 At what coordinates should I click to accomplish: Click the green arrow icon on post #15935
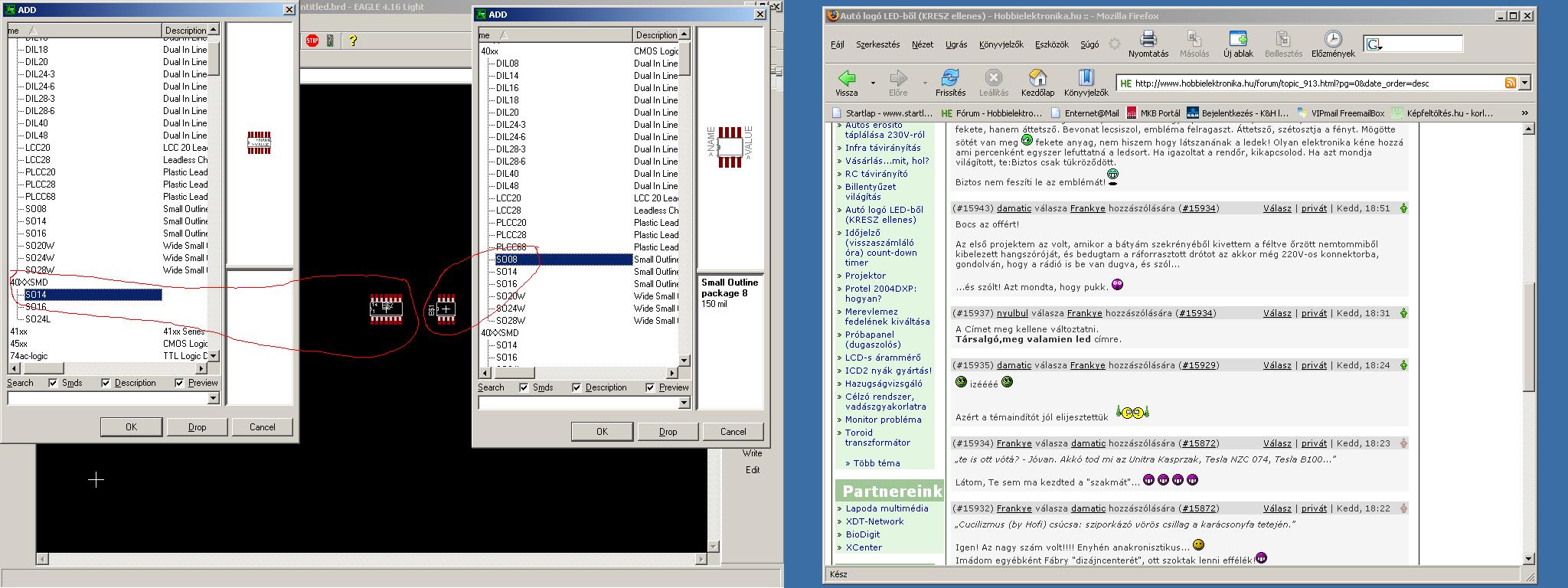click(1403, 365)
